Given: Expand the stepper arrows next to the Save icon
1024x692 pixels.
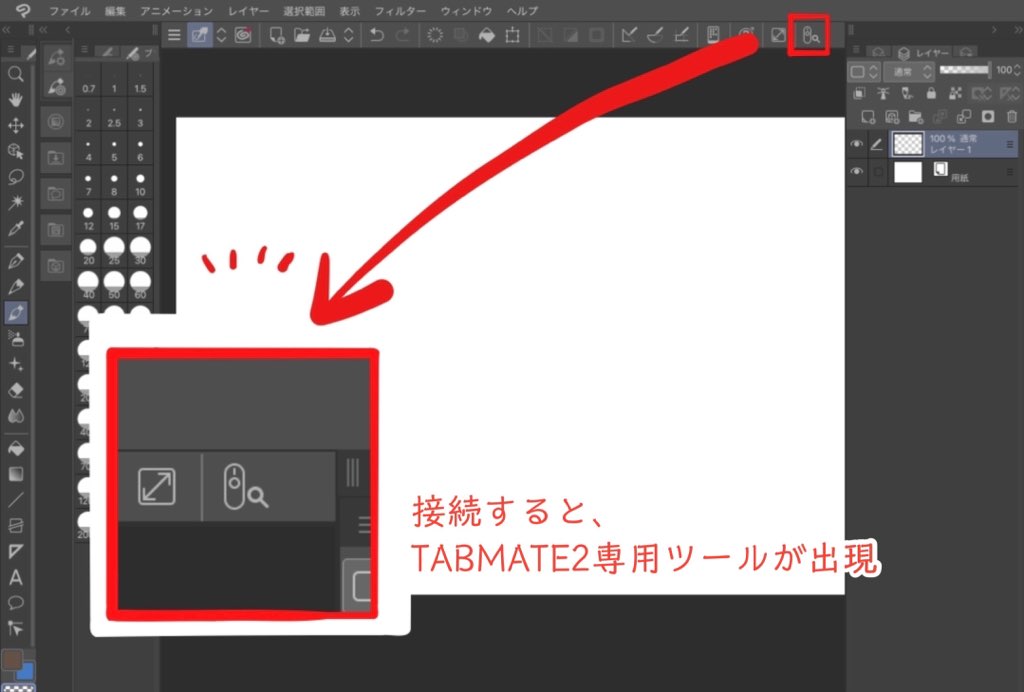Looking at the screenshot, I should coord(349,35).
